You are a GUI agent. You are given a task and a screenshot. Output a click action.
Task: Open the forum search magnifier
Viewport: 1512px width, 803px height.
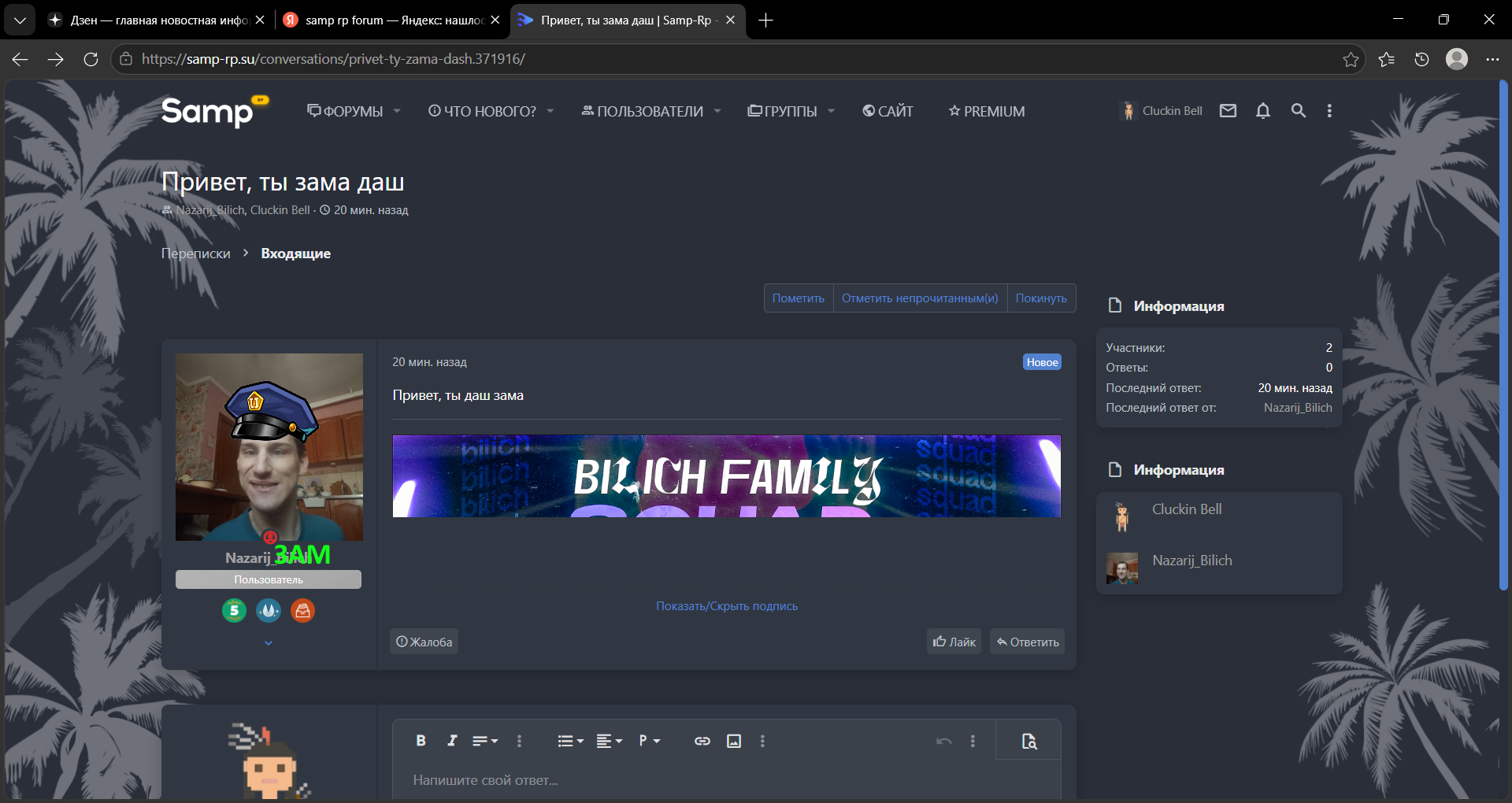pyautogui.click(x=1299, y=111)
